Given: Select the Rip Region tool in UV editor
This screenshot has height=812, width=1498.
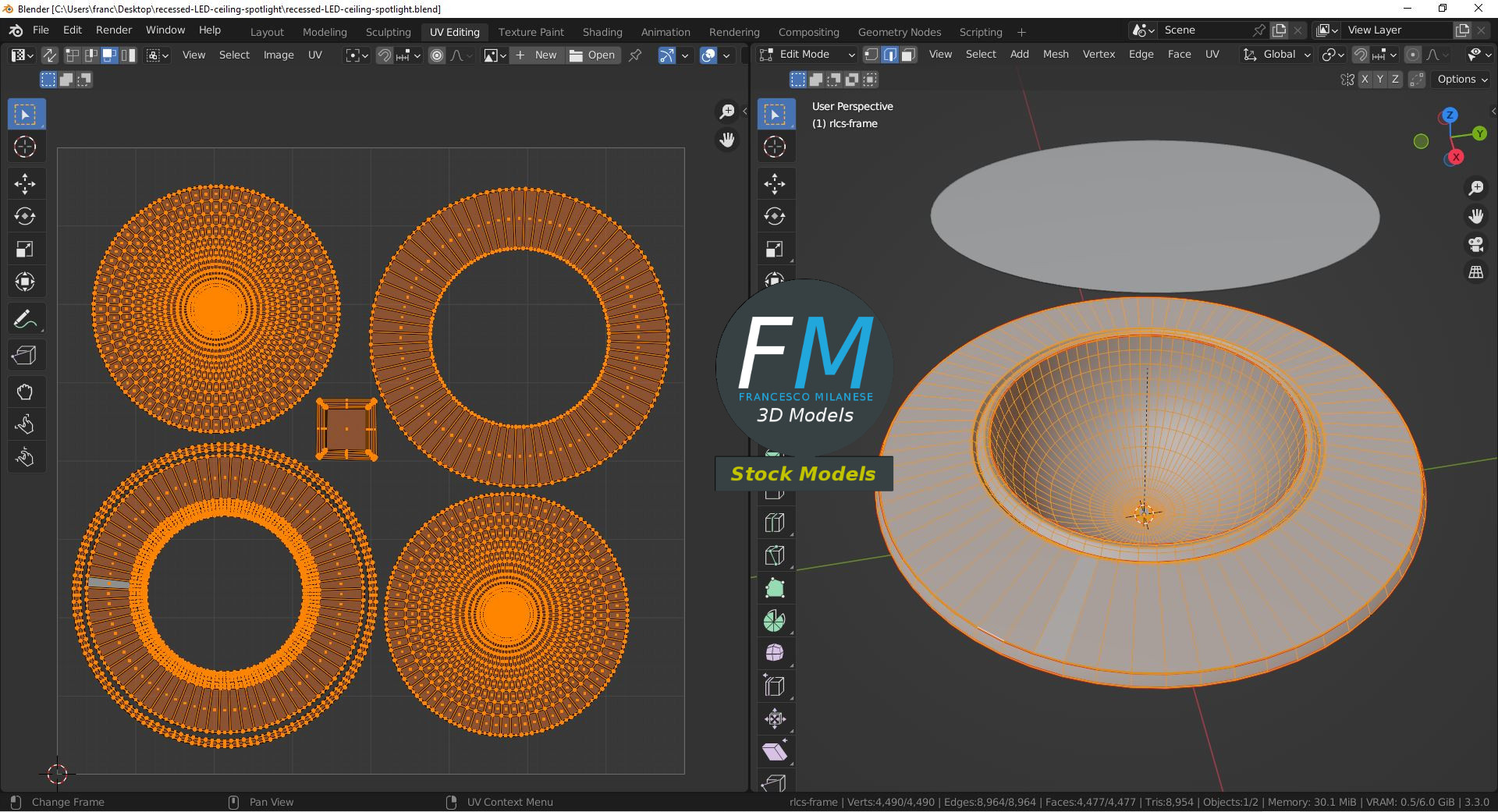Looking at the screenshot, I should 24,356.
